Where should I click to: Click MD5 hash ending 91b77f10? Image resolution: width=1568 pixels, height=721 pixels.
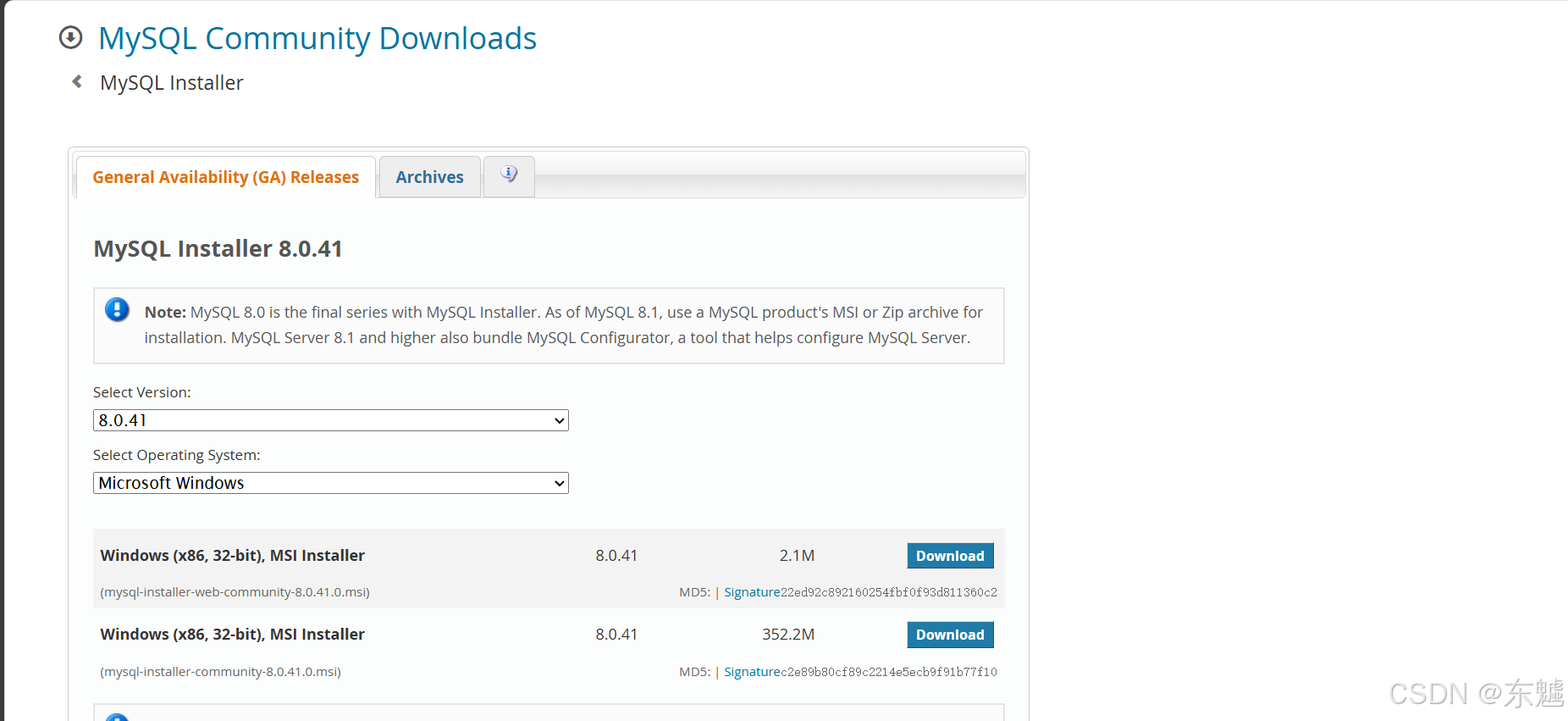(x=889, y=672)
